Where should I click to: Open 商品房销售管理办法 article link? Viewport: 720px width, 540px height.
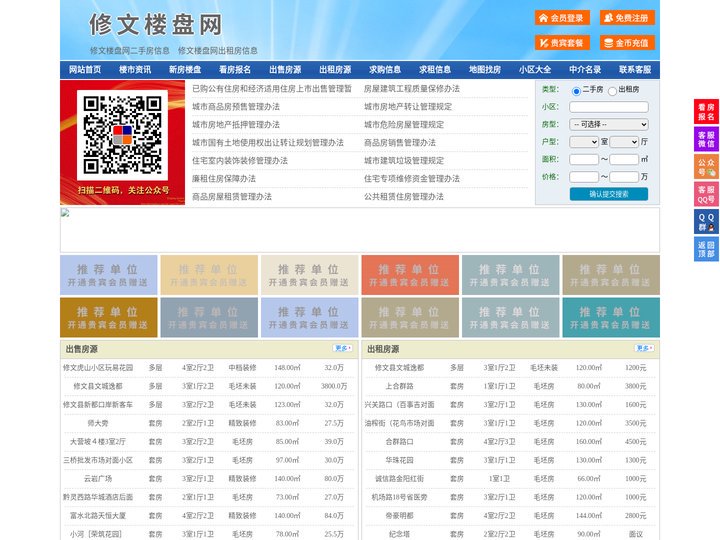(400, 142)
